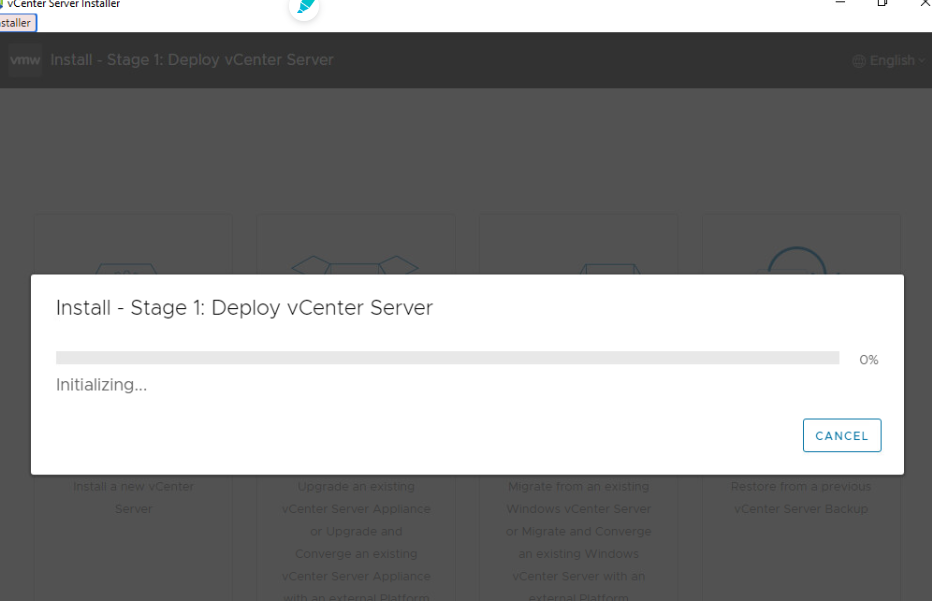The width and height of the screenshot is (932, 601).
Task: Click the VMware vmw logo icon
Action: pos(24,60)
